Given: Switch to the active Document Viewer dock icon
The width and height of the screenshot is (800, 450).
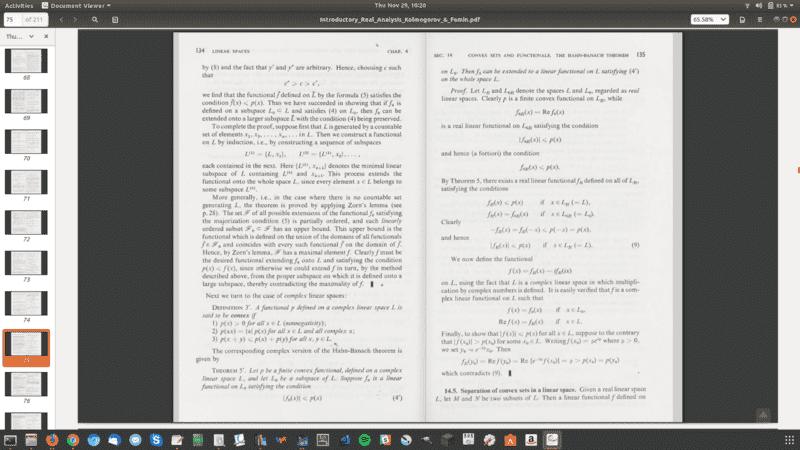Looking at the screenshot, I should click(552, 440).
